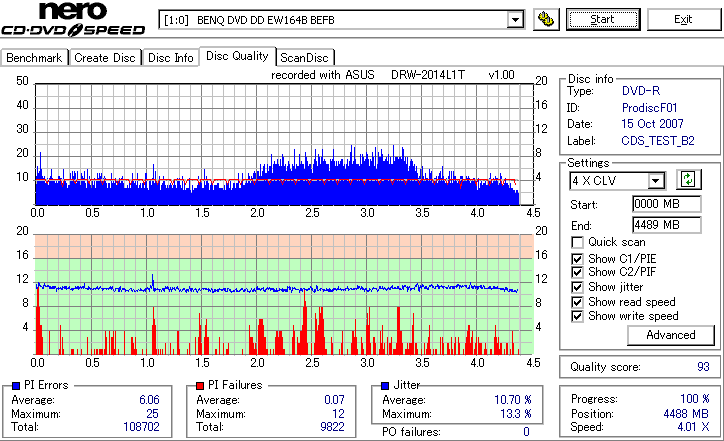The height and width of the screenshot is (441, 724).
Task: Click PI Failures average 0.07
Action: (x=334, y=399)
